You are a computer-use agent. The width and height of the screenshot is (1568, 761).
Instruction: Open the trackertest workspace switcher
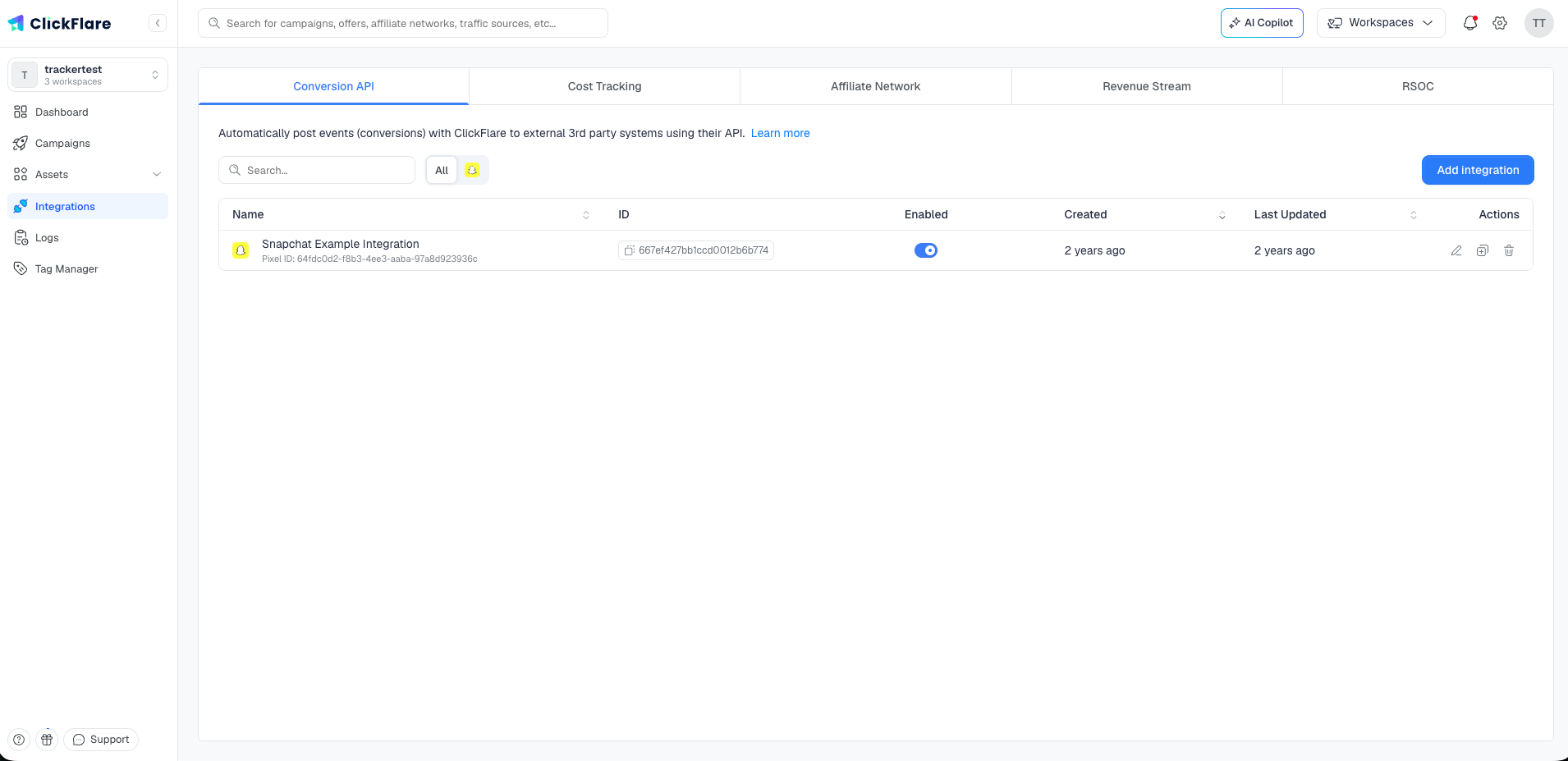[x=88, y=75]
